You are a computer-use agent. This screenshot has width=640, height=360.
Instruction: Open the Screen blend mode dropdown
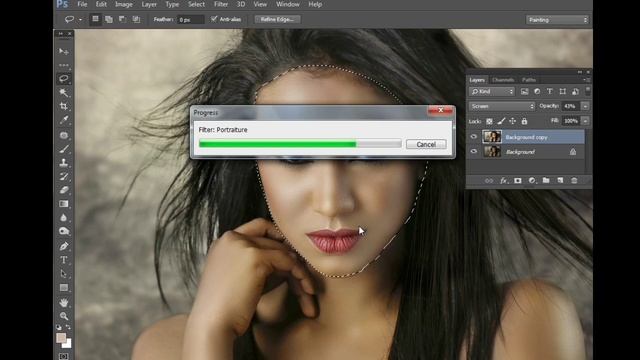coord(502,106)
